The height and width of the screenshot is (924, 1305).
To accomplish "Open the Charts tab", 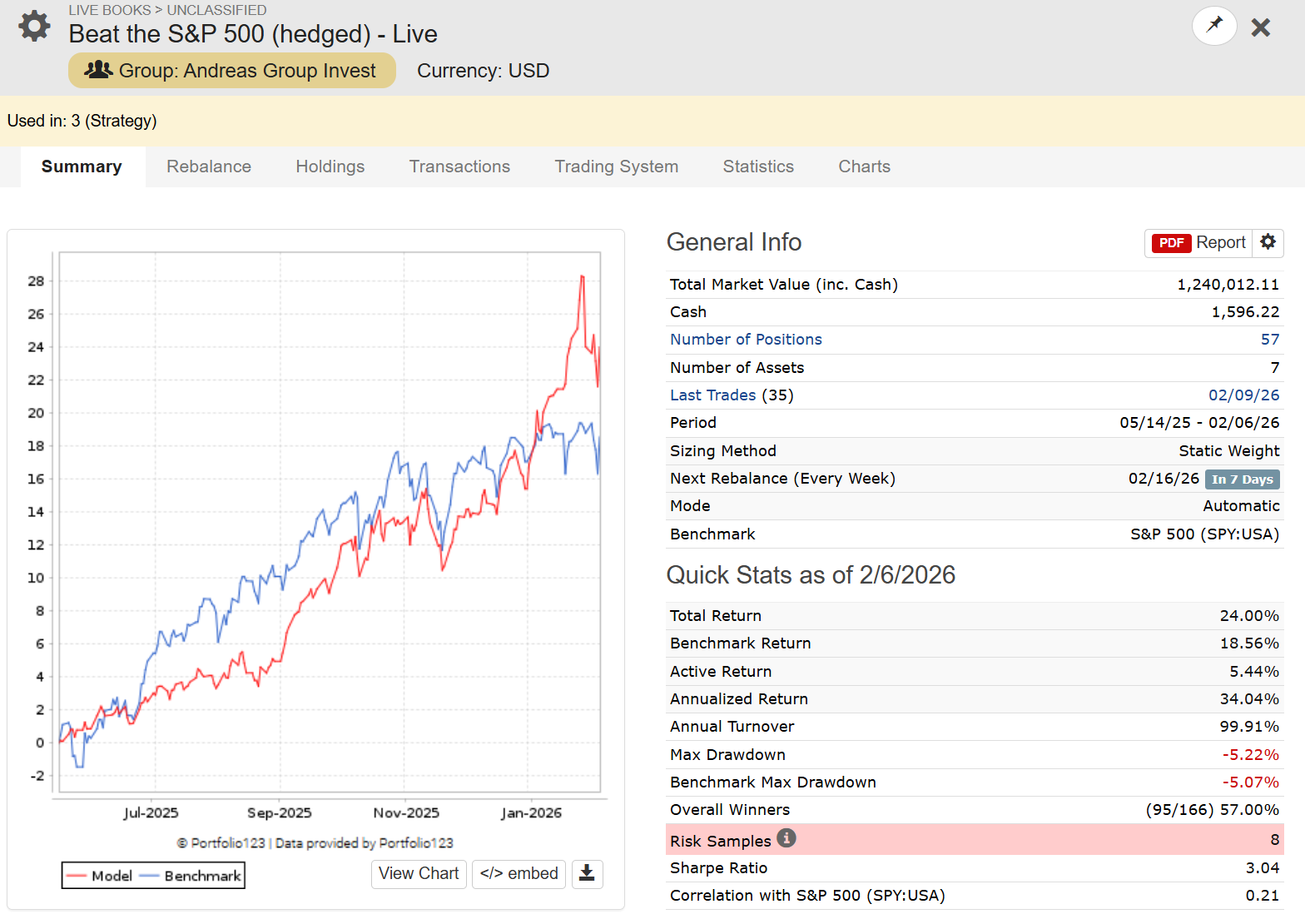I will point(864,166).
